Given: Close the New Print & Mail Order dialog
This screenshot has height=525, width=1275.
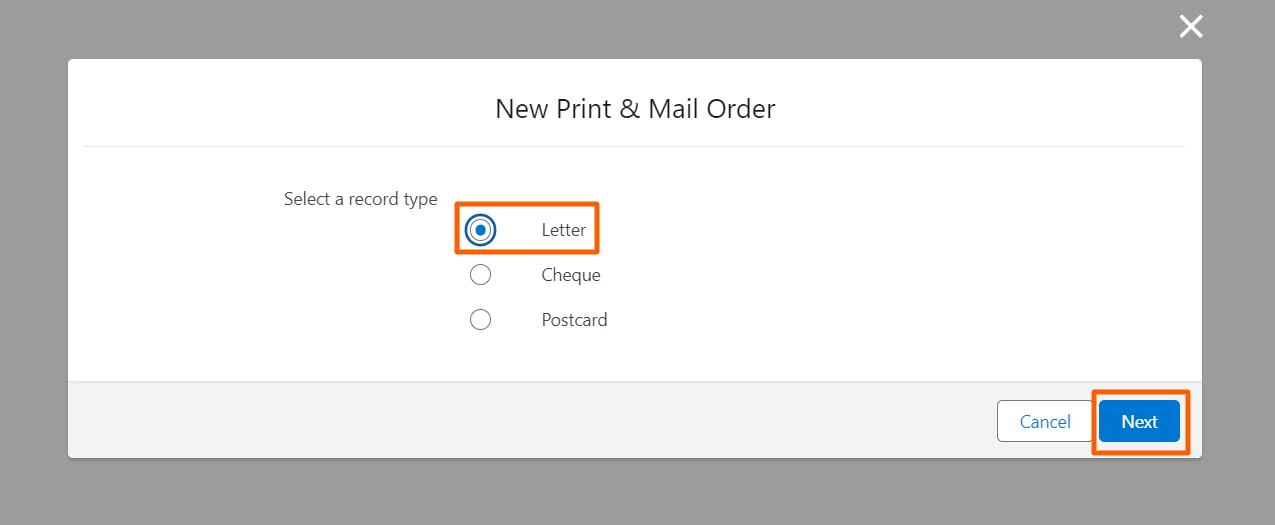Looking at the screenshot, I should point(1190,27).
